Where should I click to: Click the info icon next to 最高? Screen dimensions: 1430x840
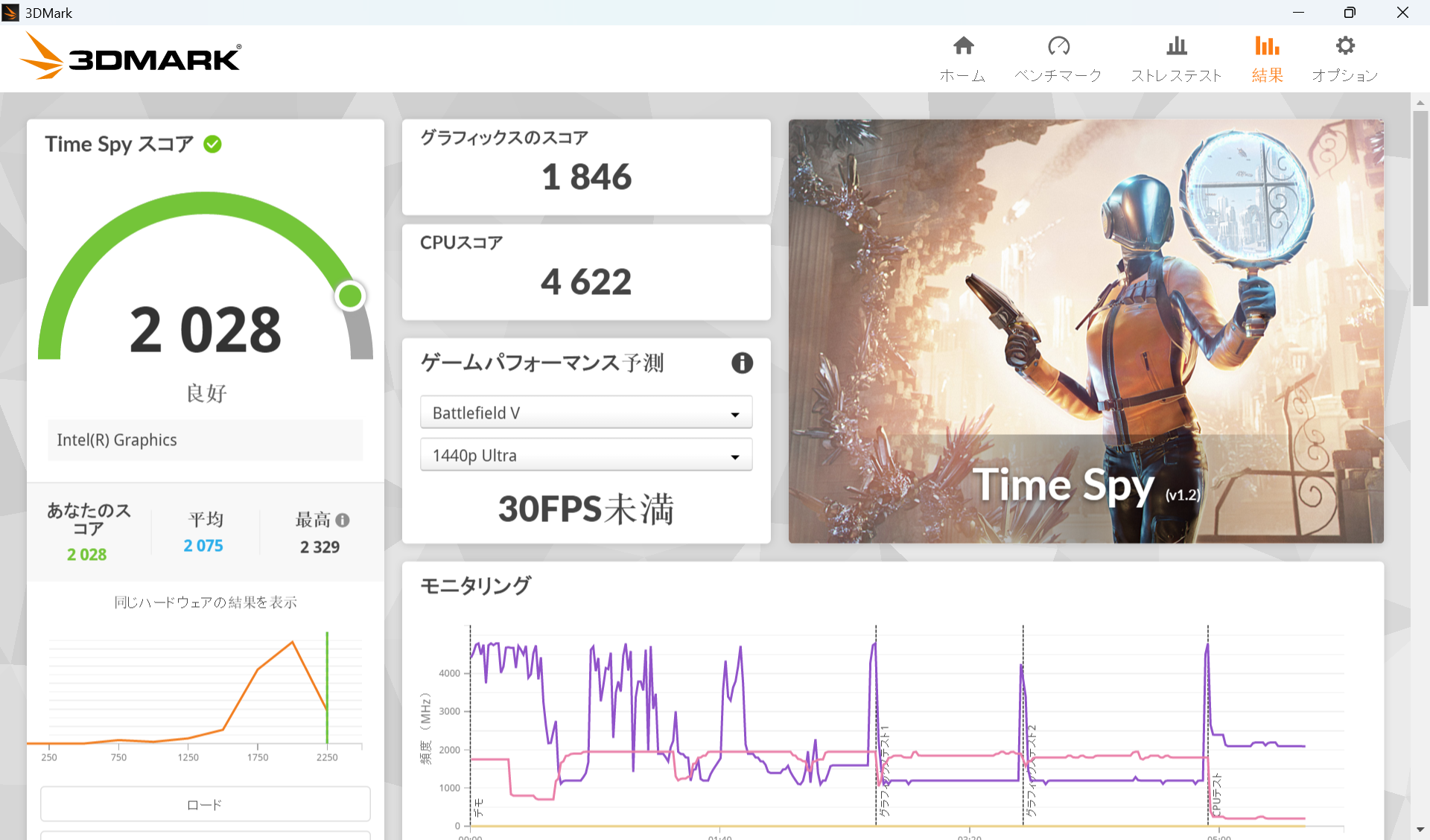pyautogui.click(x=343, y=520)
